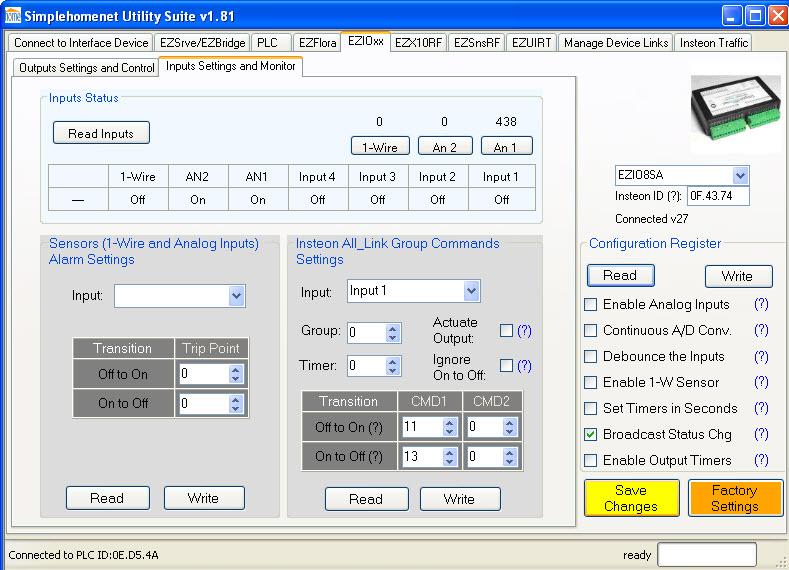Screen dimensions: 789x570
Task: Open the EZSrve/EZBridge tab
Action: tap(202, 43)
